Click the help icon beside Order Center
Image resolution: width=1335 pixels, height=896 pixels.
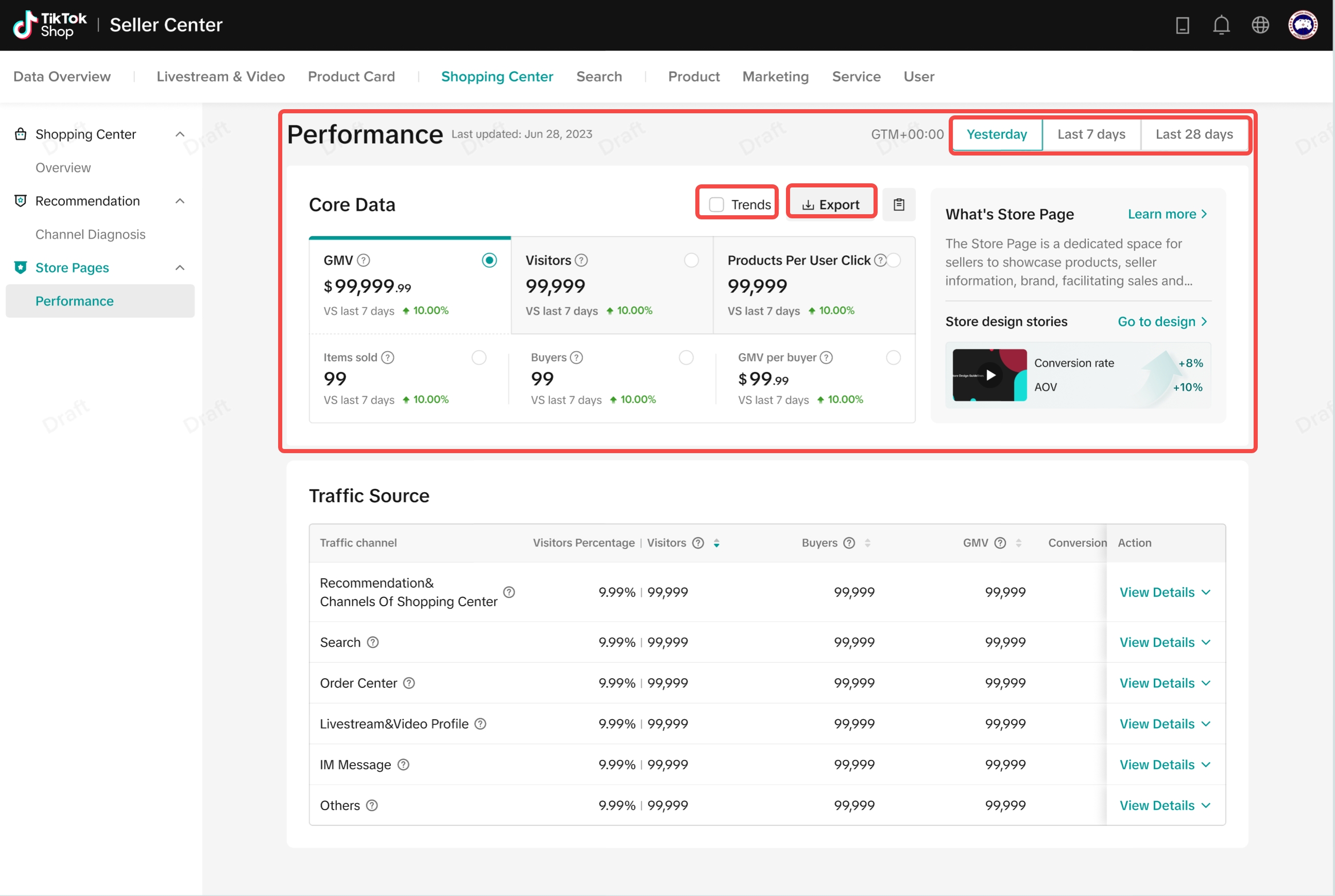[409, 683]
